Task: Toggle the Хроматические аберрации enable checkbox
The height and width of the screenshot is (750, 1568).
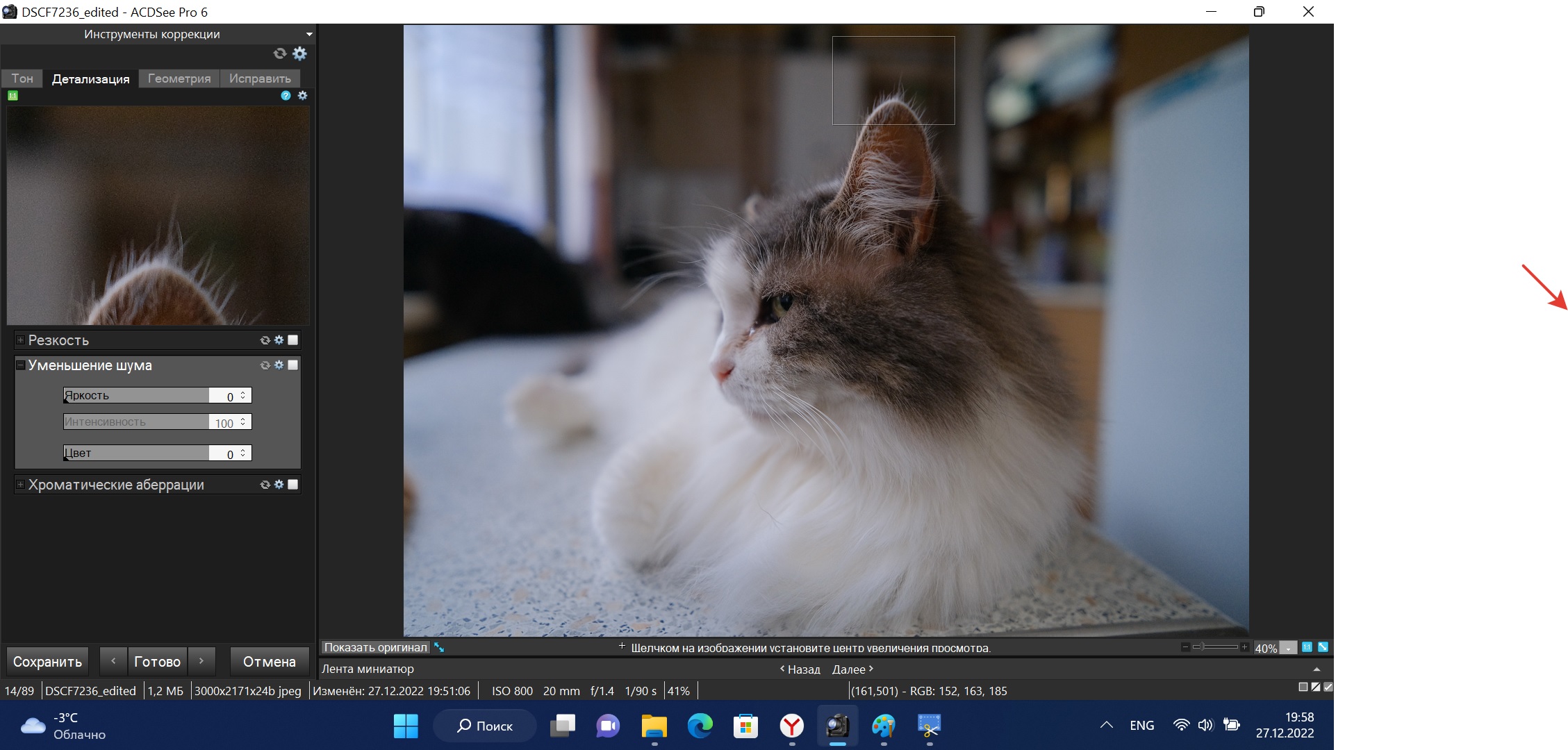Action: (293, 485)
